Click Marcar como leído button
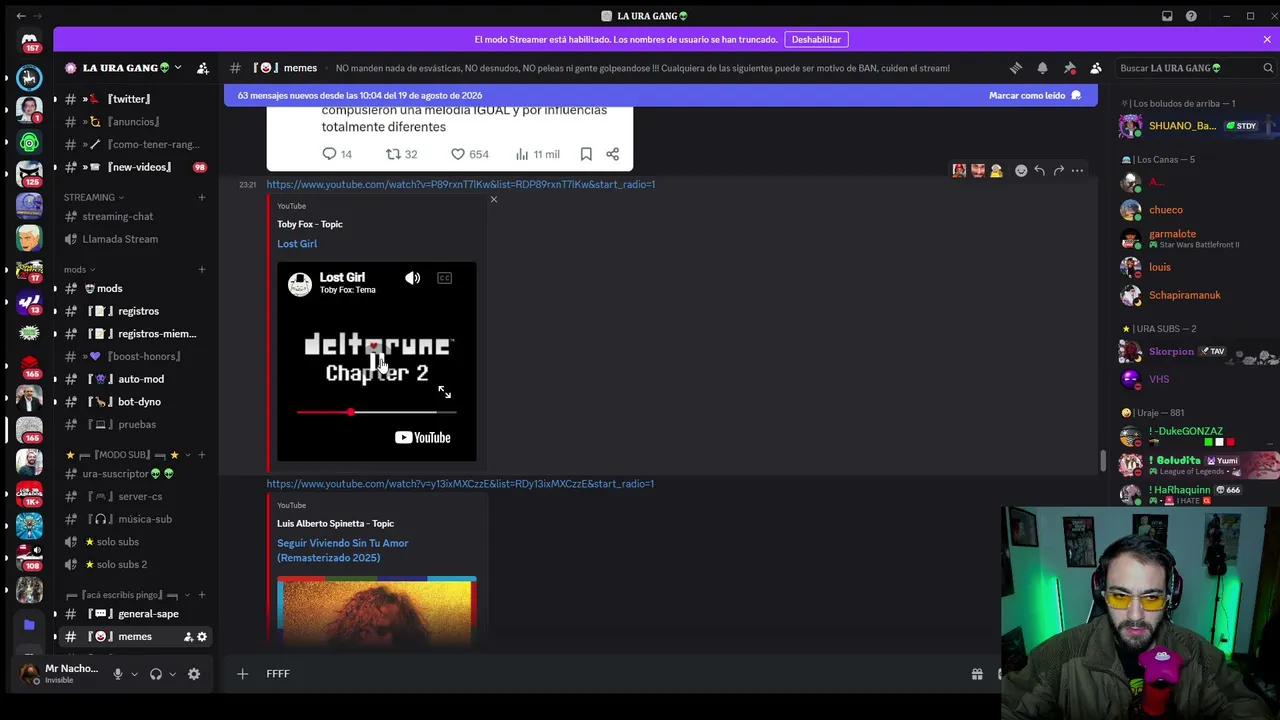The height and width of the screenshot is (720, 1280). [1035, 96]
